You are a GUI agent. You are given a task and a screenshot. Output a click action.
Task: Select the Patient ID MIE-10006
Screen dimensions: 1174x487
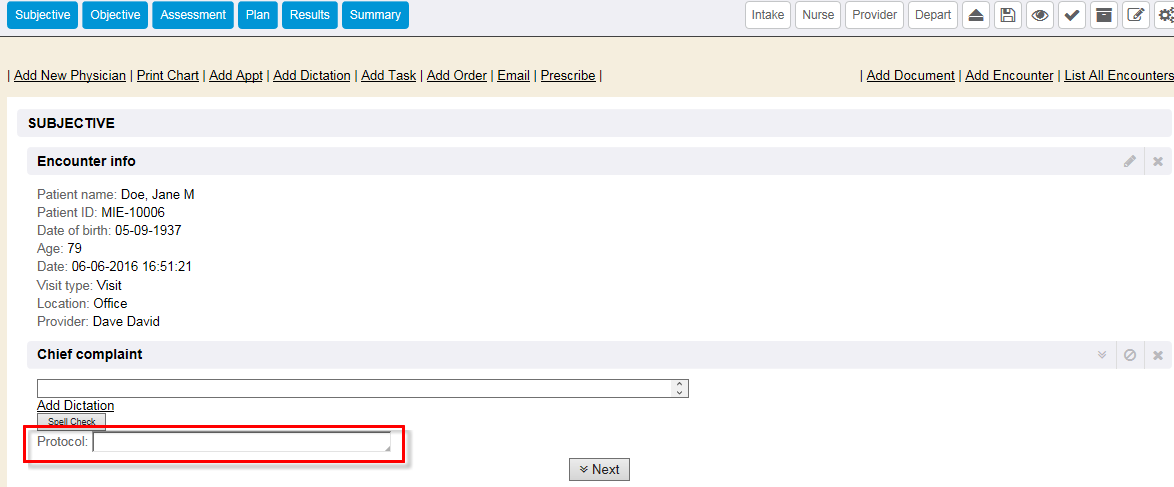click(x=133, y=213)
